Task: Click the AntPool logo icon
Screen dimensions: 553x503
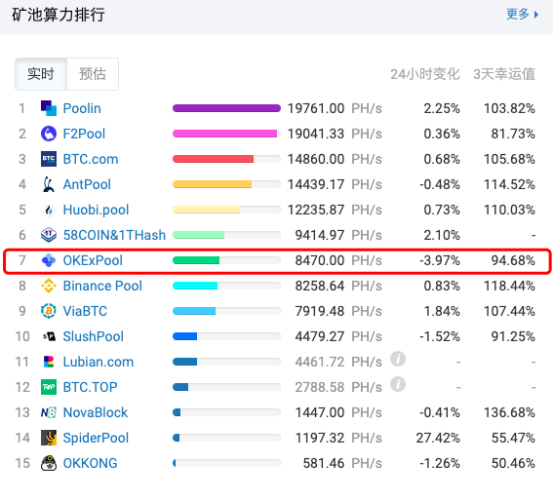Action: [x=49, y=184]
